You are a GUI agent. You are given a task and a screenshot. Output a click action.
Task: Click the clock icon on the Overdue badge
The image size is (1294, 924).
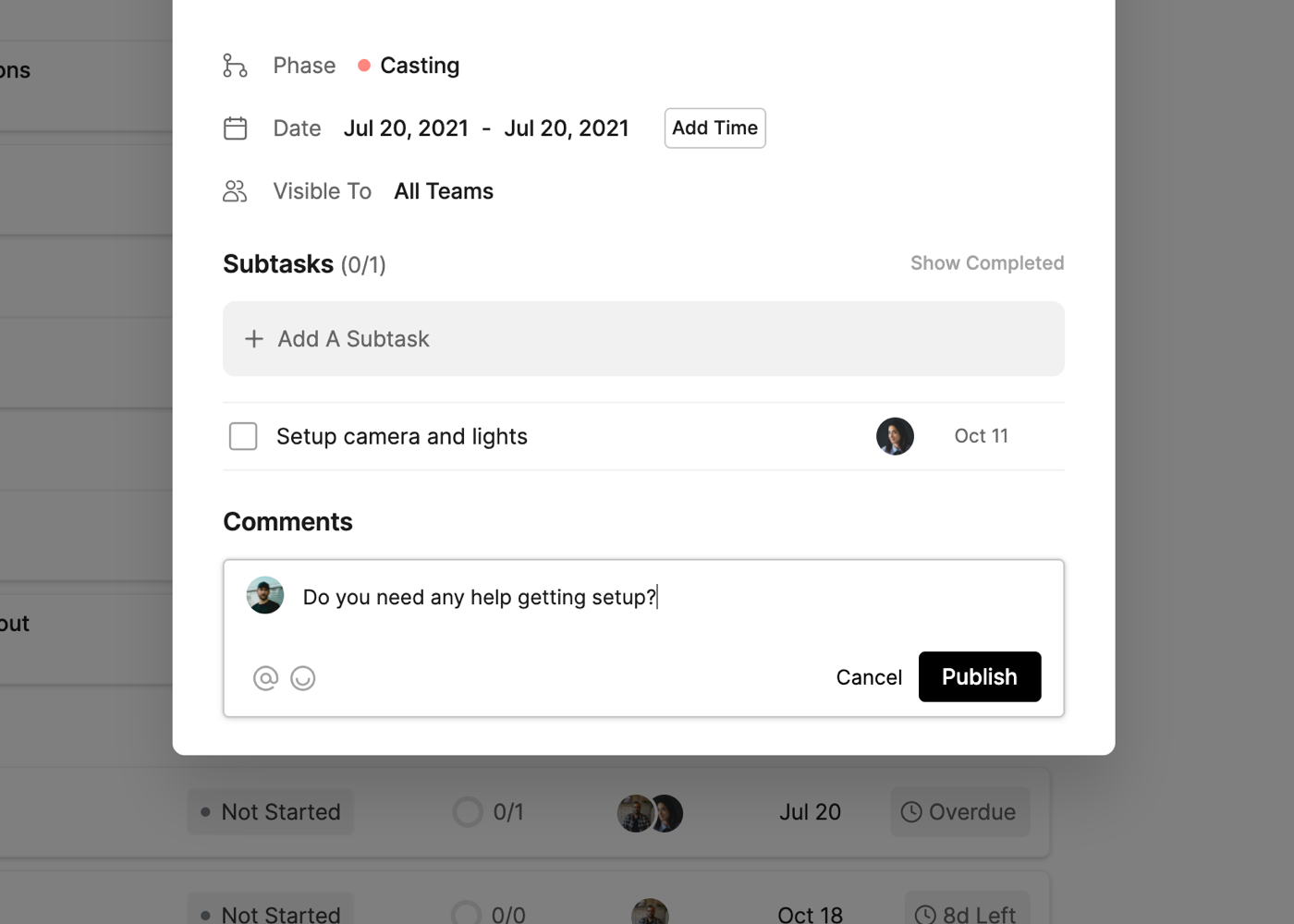pos(911,812)
